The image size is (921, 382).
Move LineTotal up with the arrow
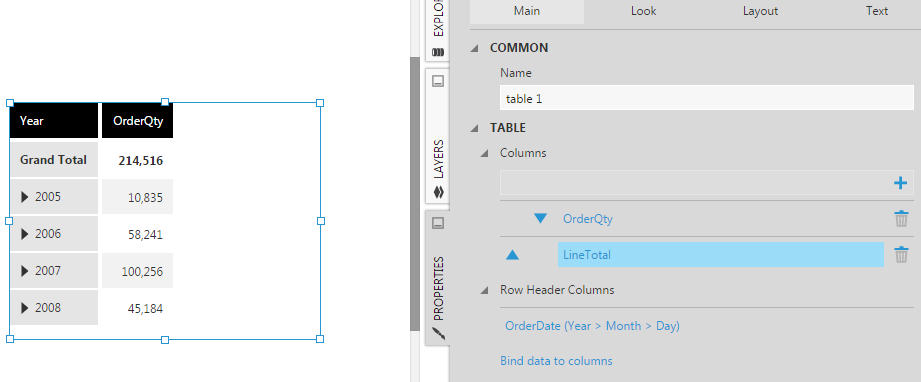tap(512, 255)
